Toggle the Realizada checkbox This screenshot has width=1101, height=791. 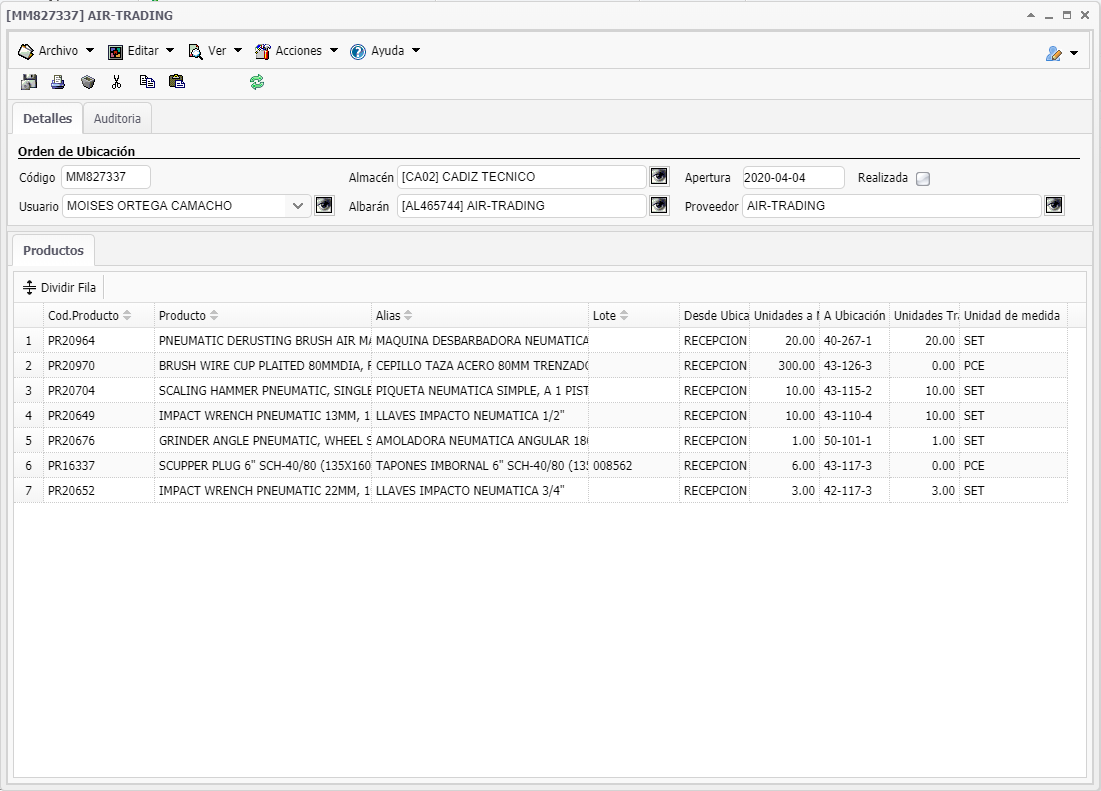pos(923,179)
